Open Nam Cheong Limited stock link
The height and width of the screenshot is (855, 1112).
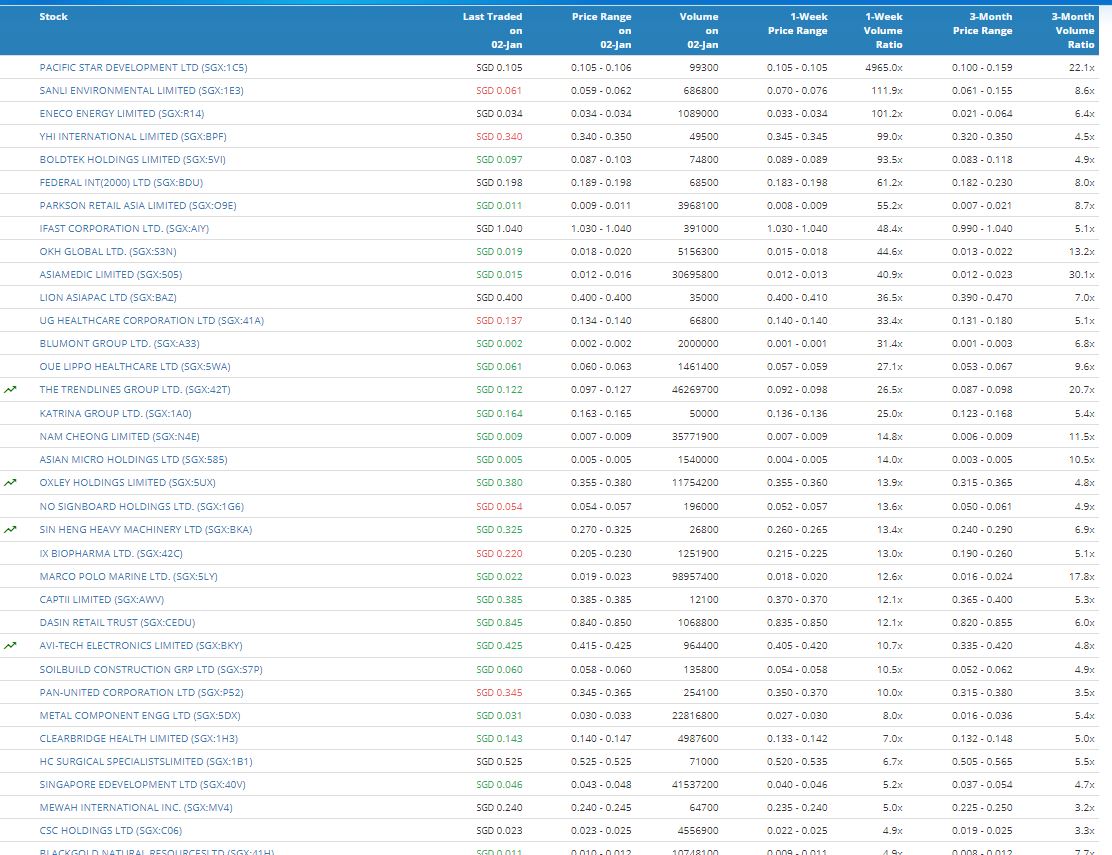point(119,437)
